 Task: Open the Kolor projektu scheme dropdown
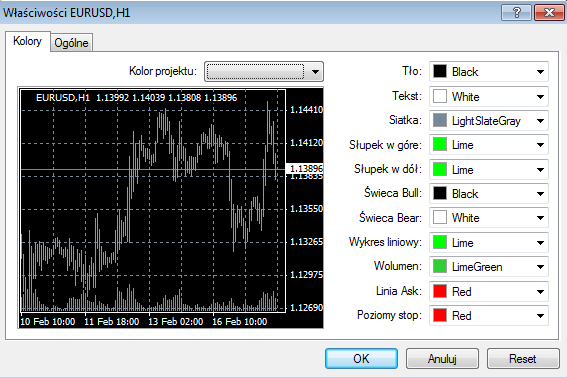pyautogui.click(x=264, y=72)
